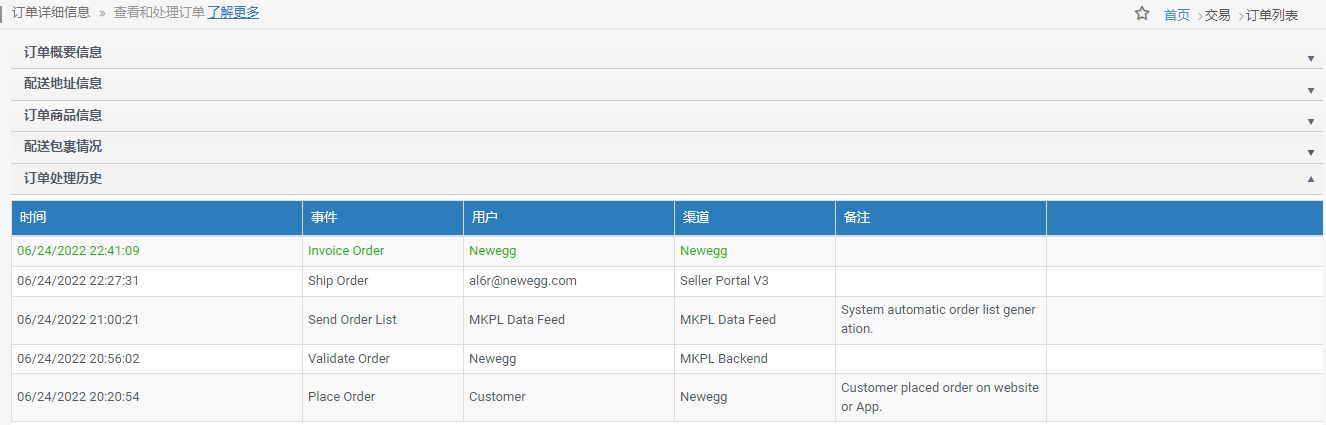Select the Invoice Order event row
This screenshot has width=1326, height=425.
pyautogui.click(x=667, y=251)
